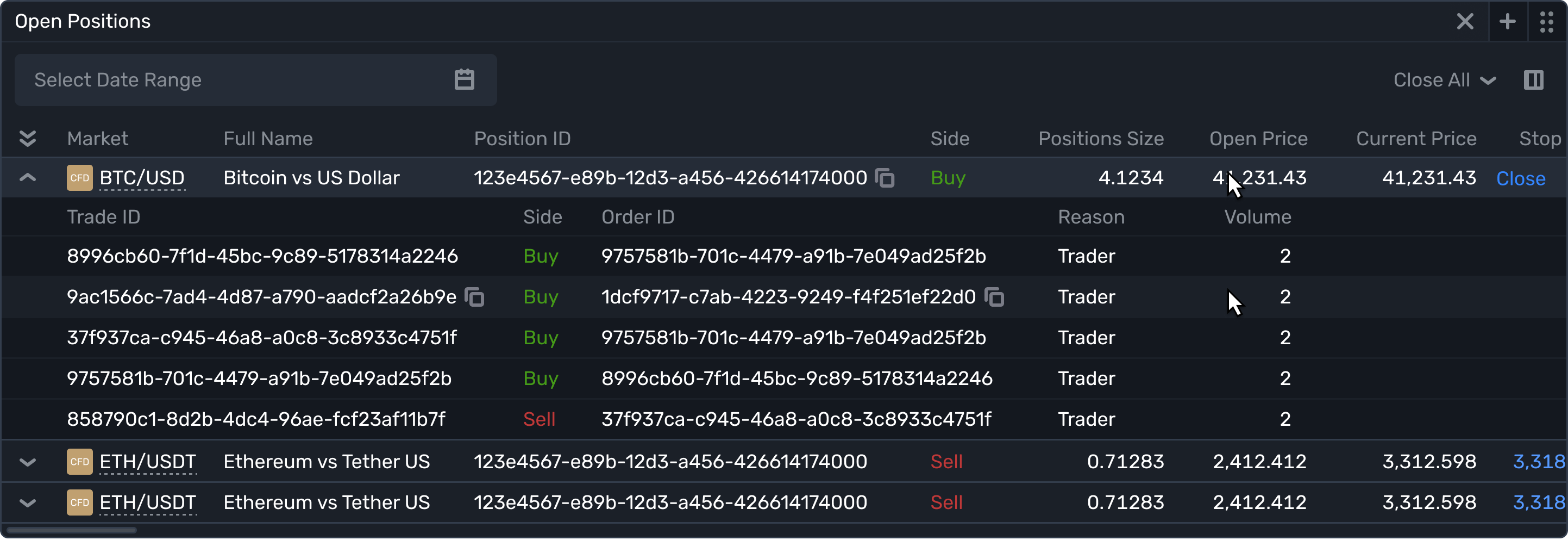Click the horizontal scrollbar at bottom

pos(71,530)
